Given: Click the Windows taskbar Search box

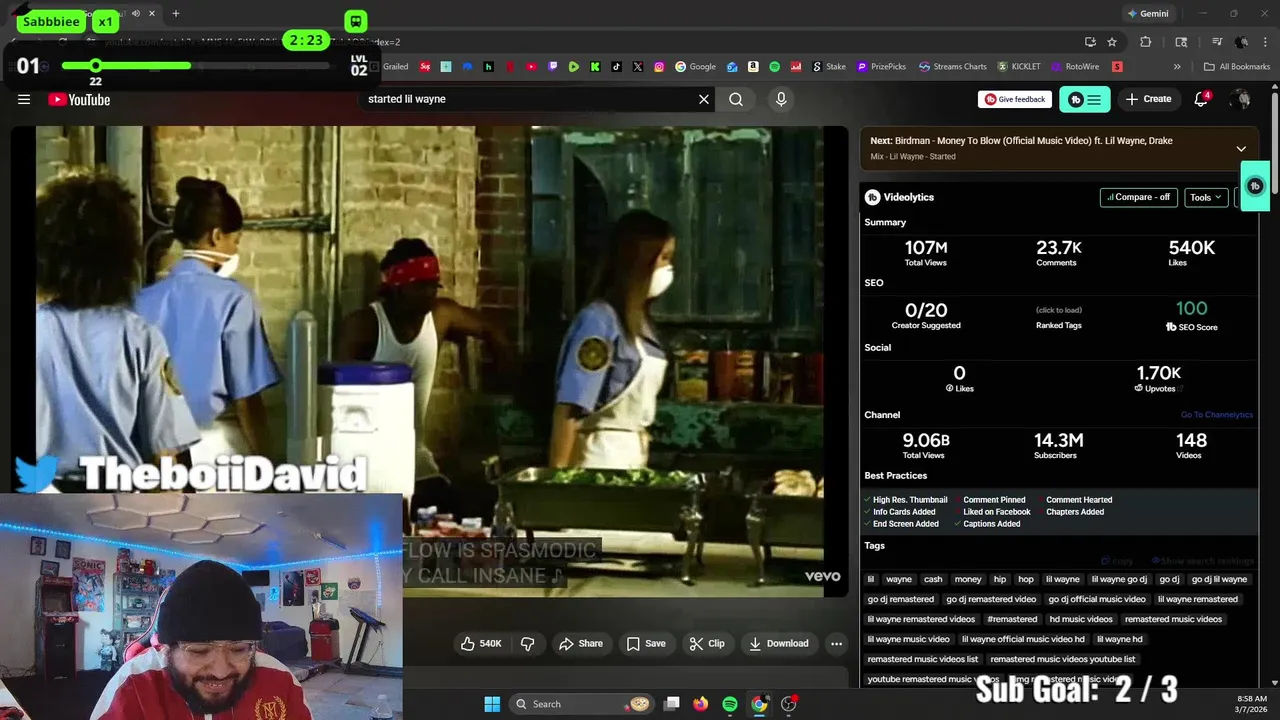Looking at the screenshot, I should click(x=584, y=704).
